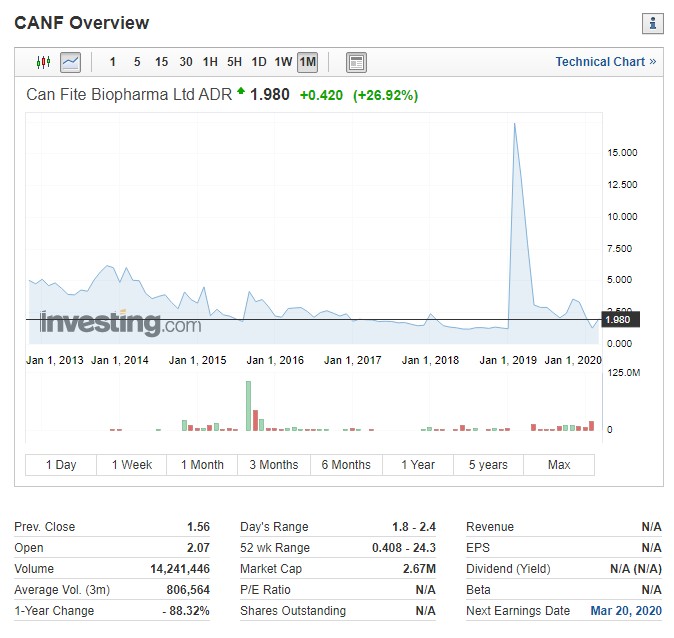
Task: Click the 125.0M volume axis label
Action: [624, 373]
